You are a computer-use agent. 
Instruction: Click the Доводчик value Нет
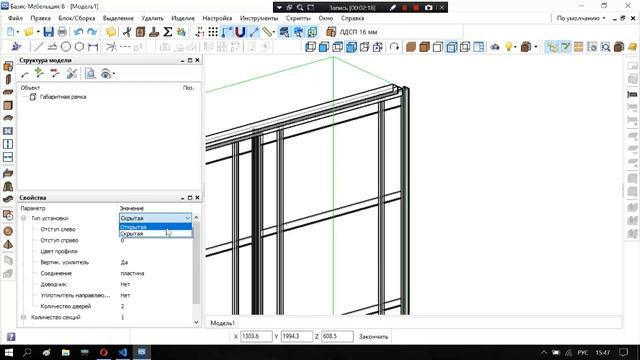pyautogui.click(x=125, y=284)
